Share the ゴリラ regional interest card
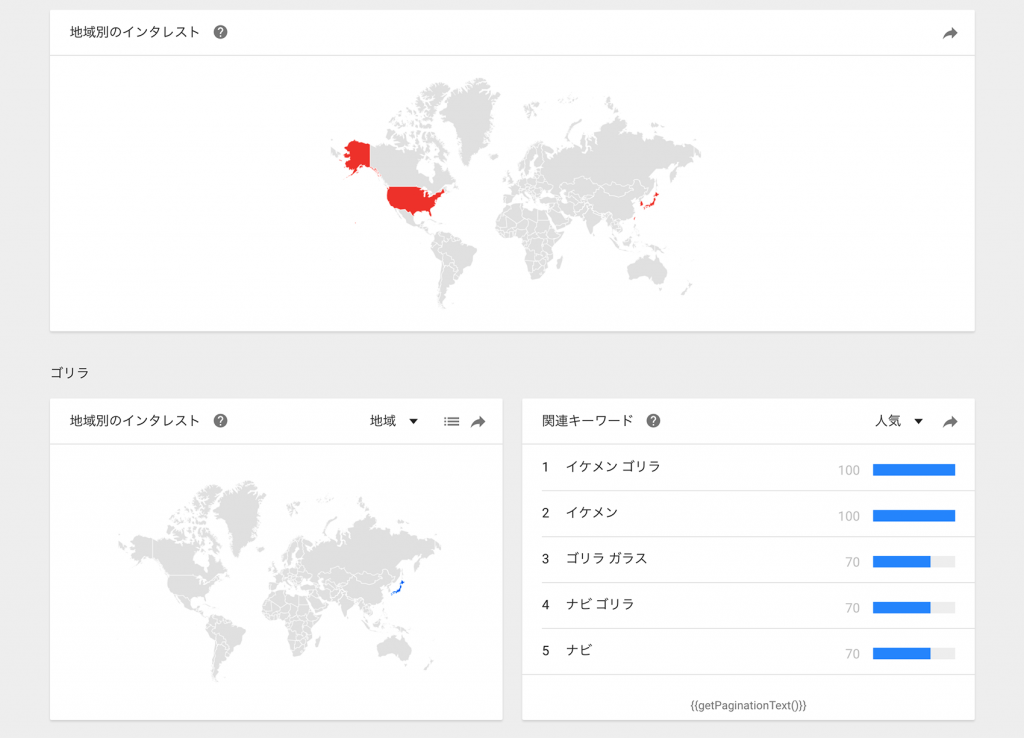This screenshot has height=738, width=1024. [478, 422]
